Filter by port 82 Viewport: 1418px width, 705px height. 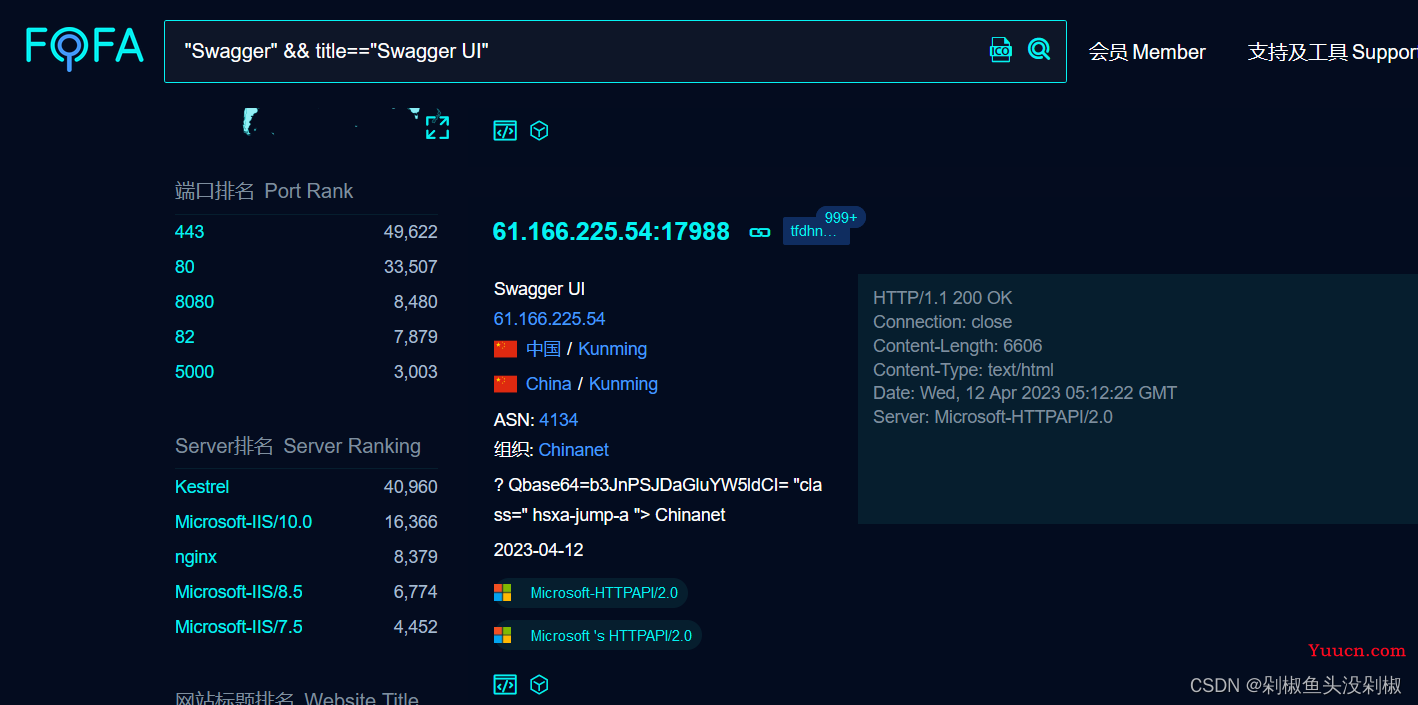point(185,337)
